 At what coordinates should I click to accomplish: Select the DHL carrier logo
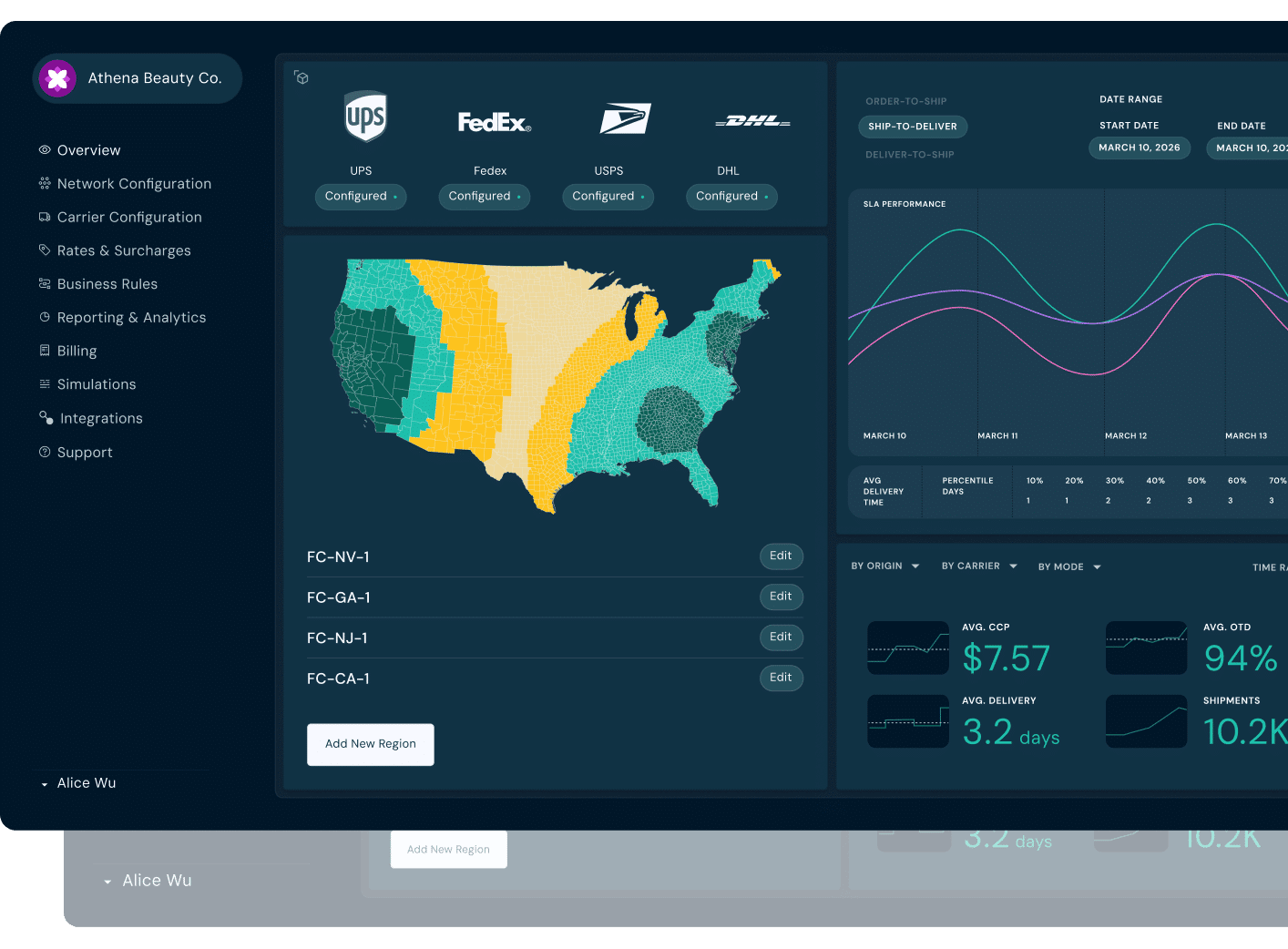coord(751,119)
